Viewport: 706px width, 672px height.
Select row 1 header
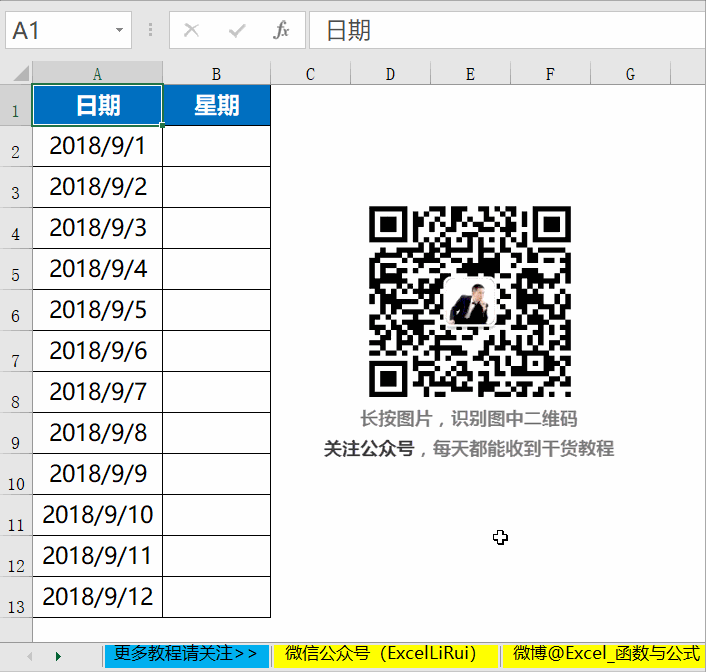click(x=16, y=105)
